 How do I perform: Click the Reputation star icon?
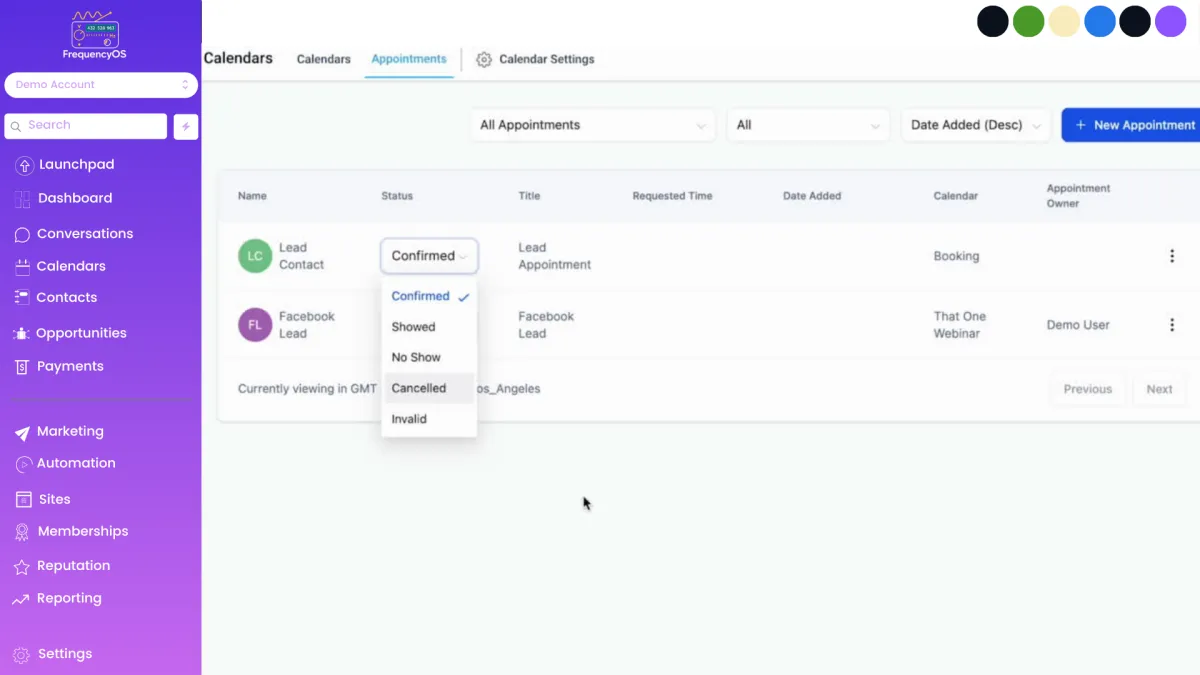[x=22, y=567]
